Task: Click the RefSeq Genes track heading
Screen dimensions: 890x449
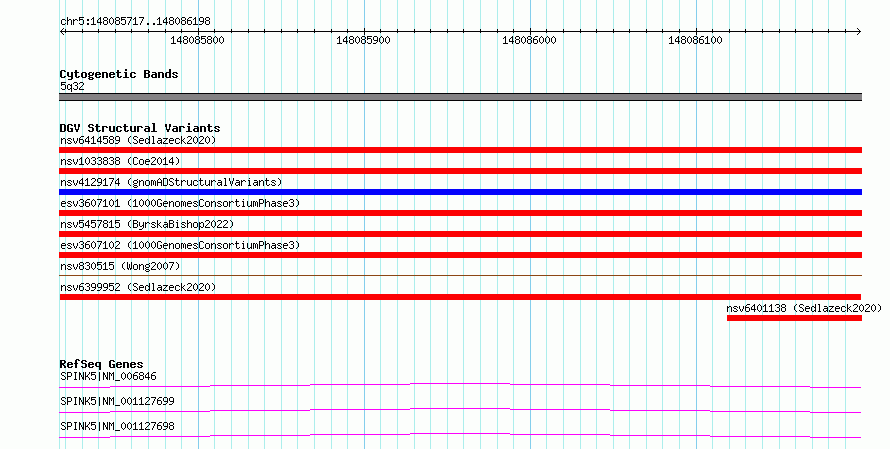Action: coord(101,364)
